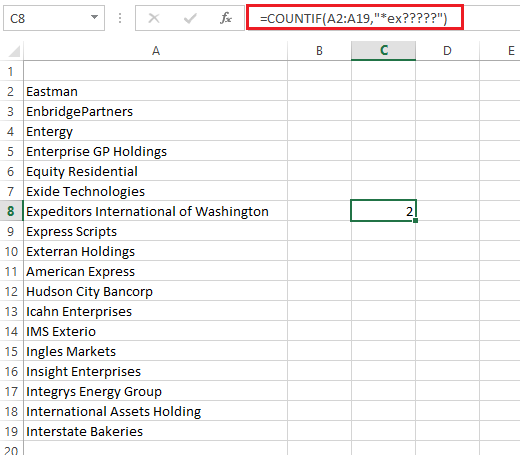The width and height of the screenshot is (520, 455).
Task: Click the fill handle of cell C8
Action: point(415,220)
